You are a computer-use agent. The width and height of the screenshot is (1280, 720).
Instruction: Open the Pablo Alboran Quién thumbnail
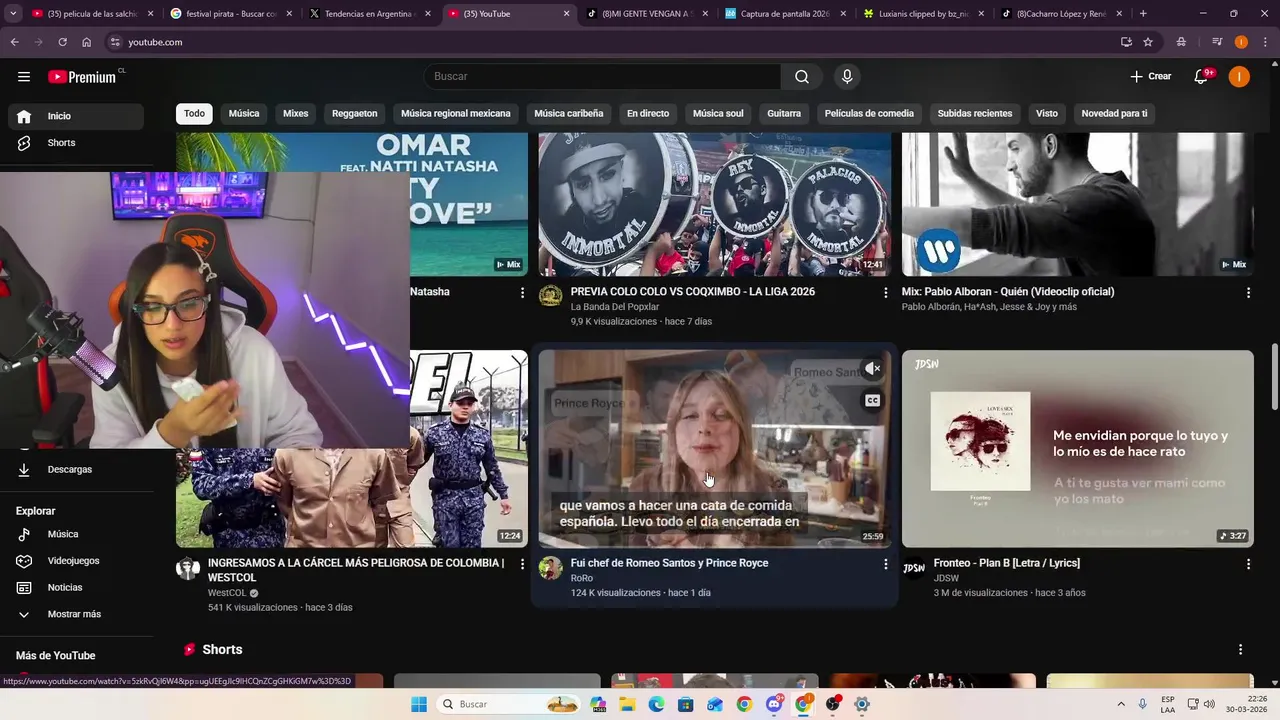(1077, 204)
